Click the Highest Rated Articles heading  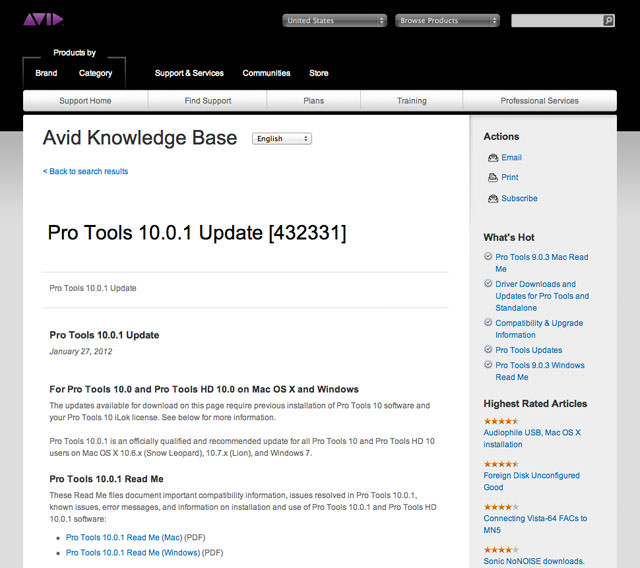(535, 404)
